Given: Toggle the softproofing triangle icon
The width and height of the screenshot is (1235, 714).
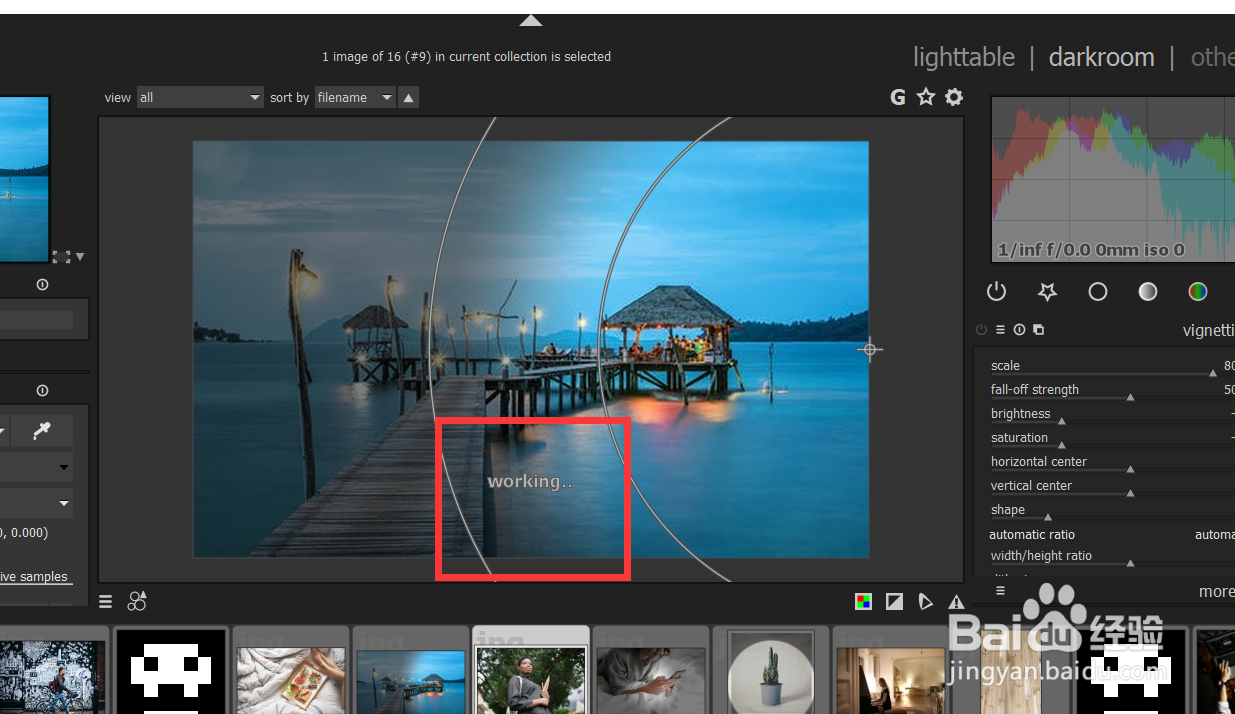Looking at the screenshot, I should [925, 601].
